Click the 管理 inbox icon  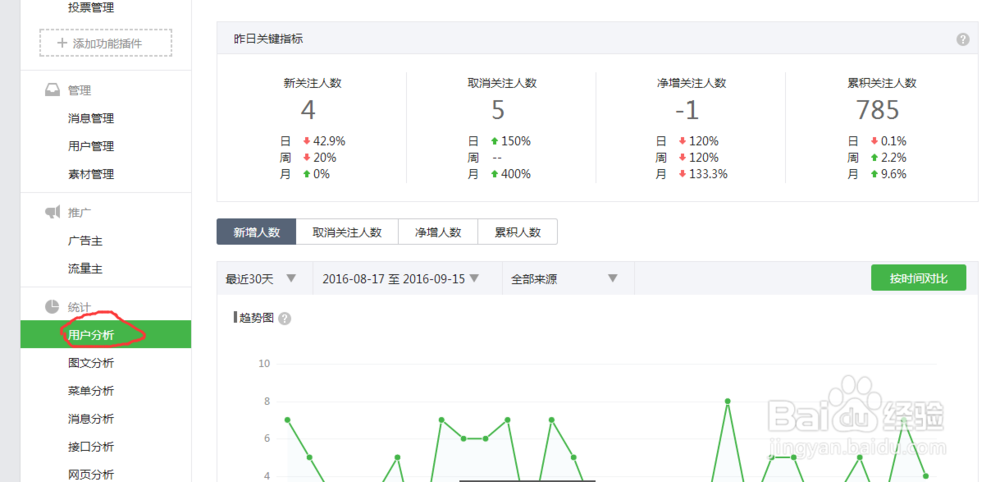click(52, 91)
